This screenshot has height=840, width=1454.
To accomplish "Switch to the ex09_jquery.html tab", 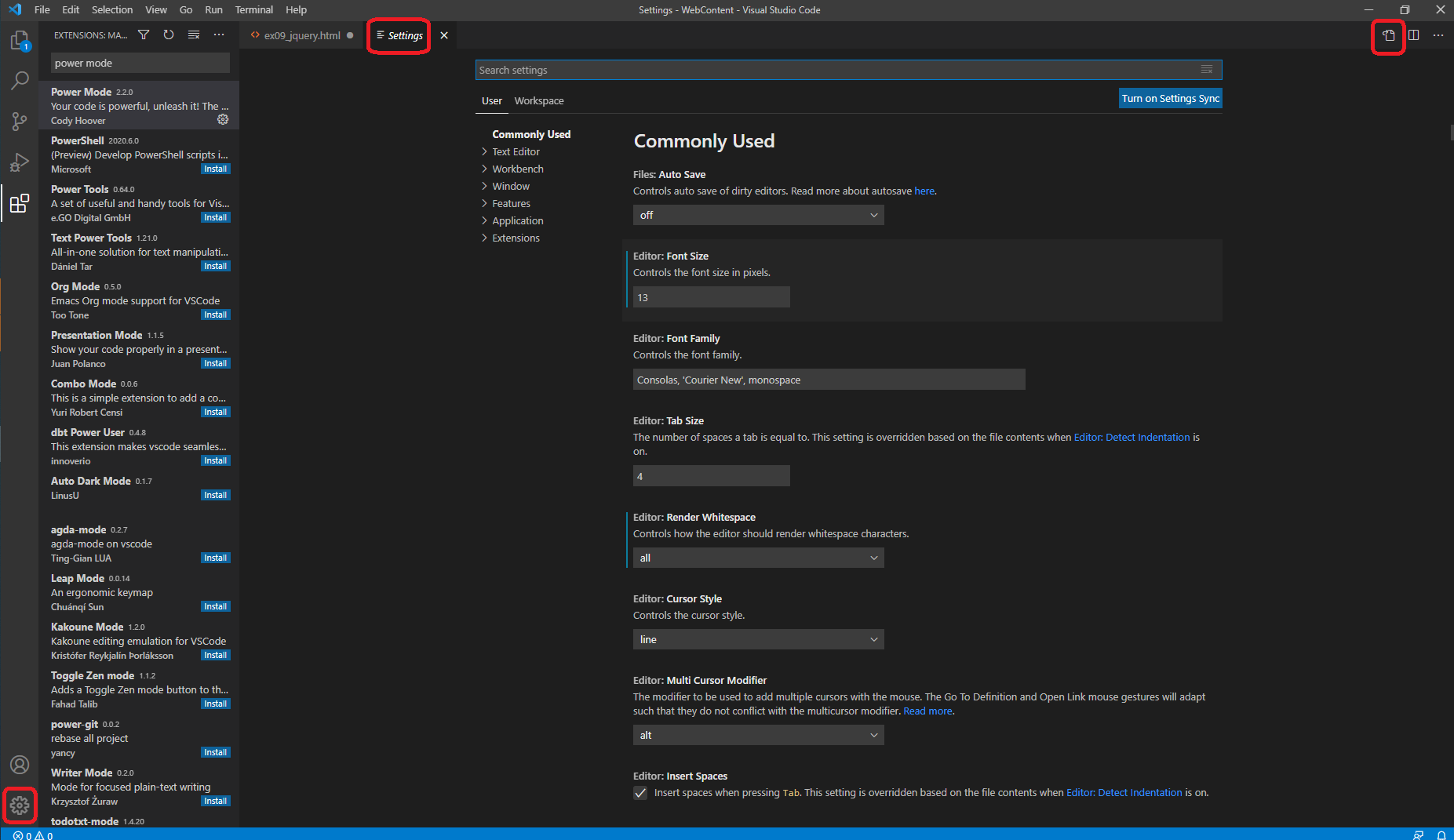I will click(302, 35).
